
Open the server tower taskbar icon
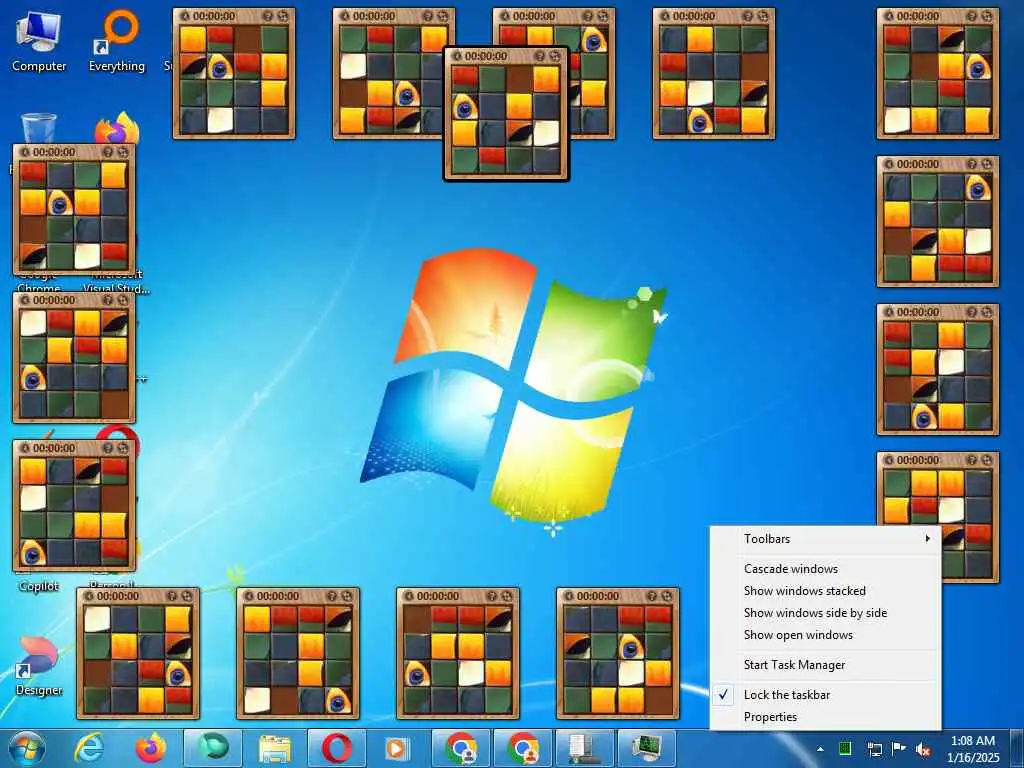(585, 748)
